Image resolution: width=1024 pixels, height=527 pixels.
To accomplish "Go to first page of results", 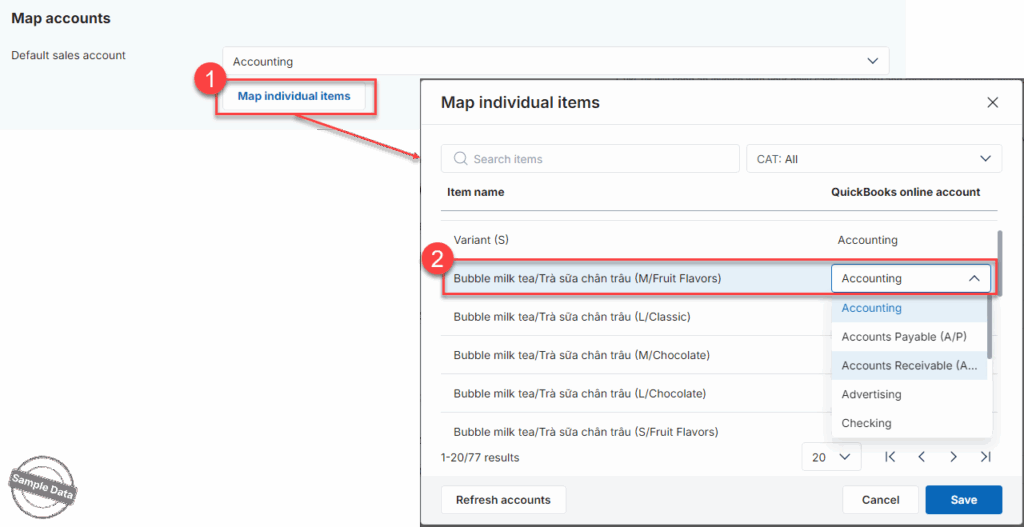I will [890, 457].
